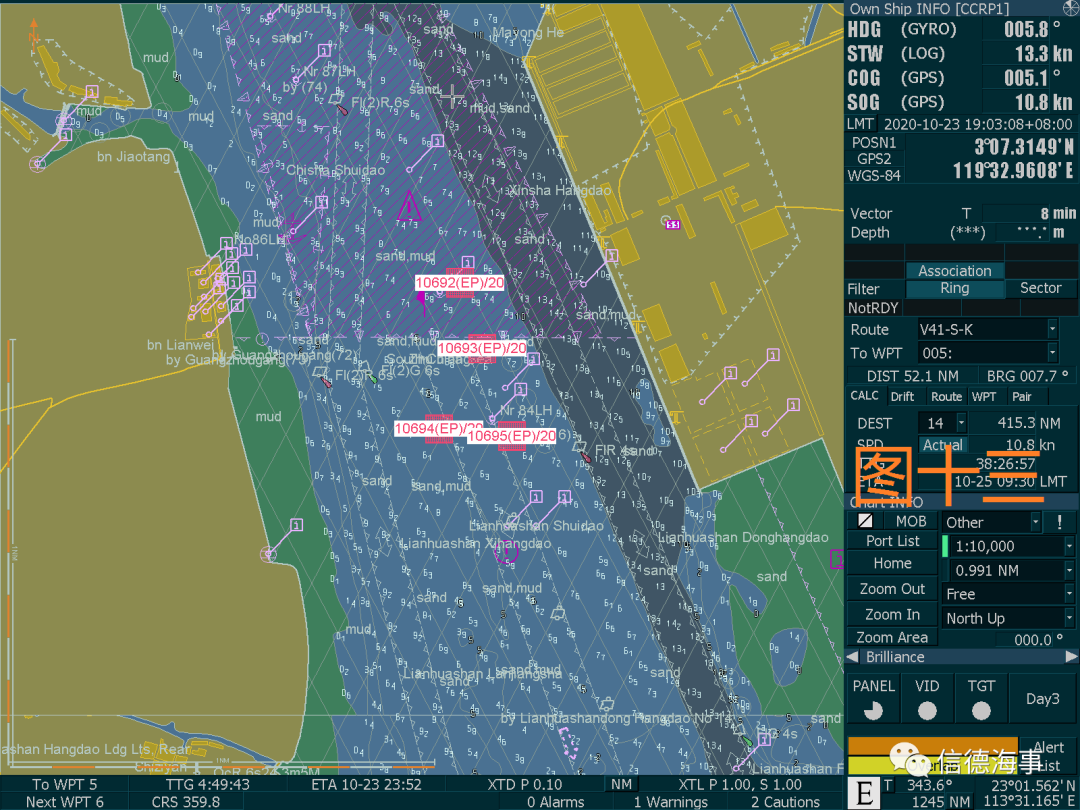1080x810 pixels.
Task: Decrease brilliance with the left arrow
Action: coord(852,657)
